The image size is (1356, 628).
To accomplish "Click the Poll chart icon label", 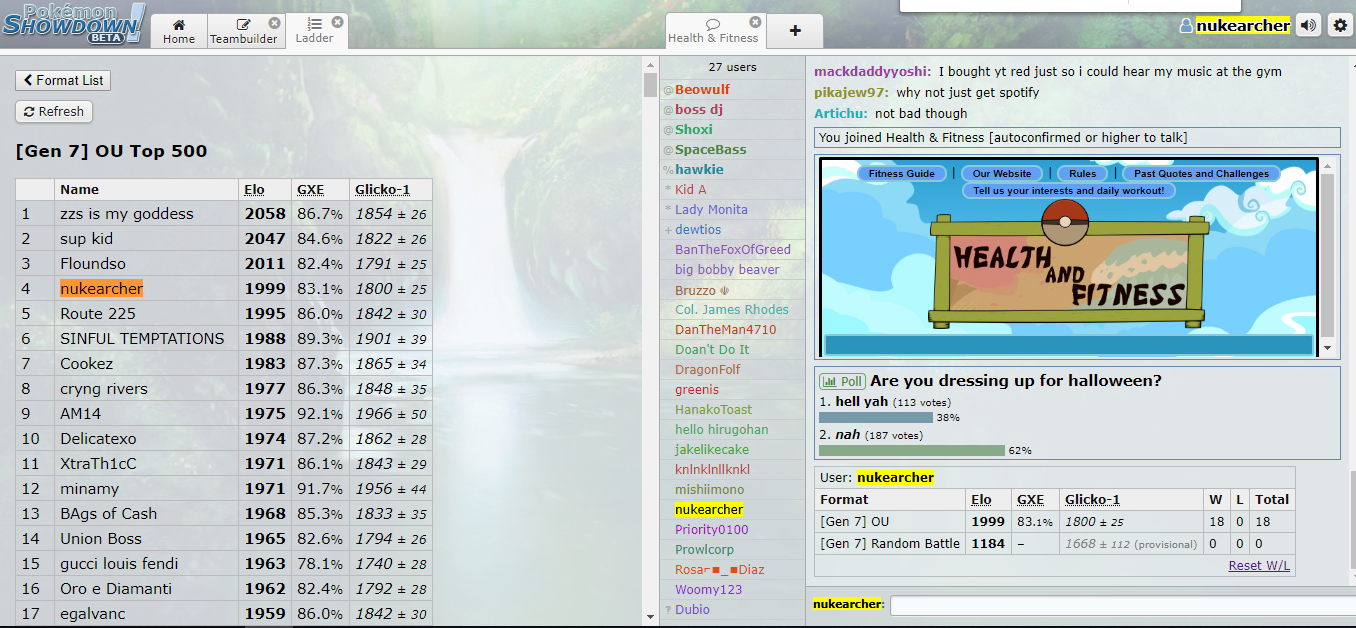I will (842, 381).
